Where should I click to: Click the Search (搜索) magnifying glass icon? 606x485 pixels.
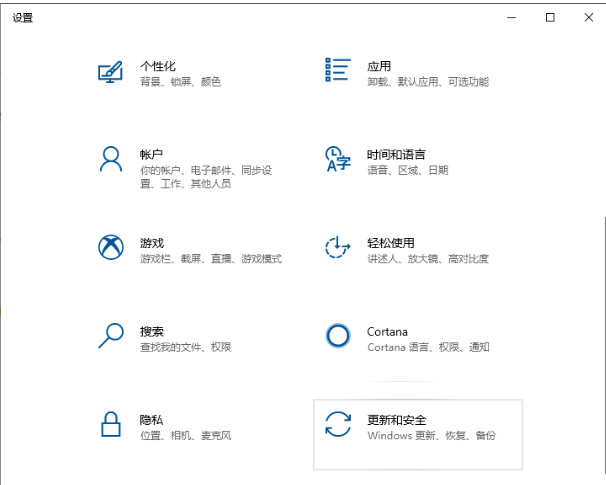110,335
